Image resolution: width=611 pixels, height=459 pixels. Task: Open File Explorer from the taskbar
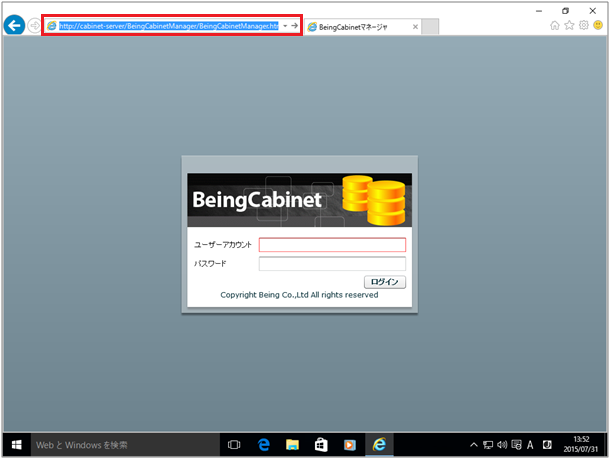pyautogui.click(x=292, y=445)
